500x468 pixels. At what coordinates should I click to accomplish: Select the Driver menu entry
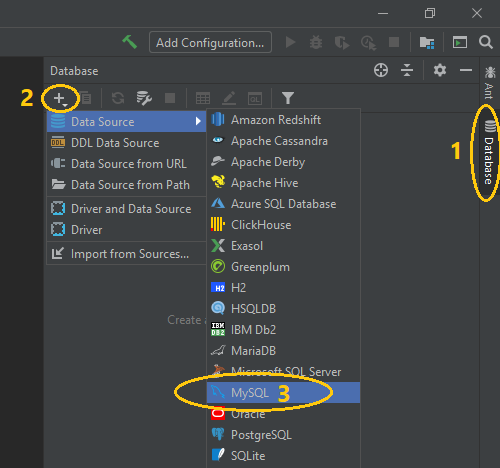pos(127,230)
